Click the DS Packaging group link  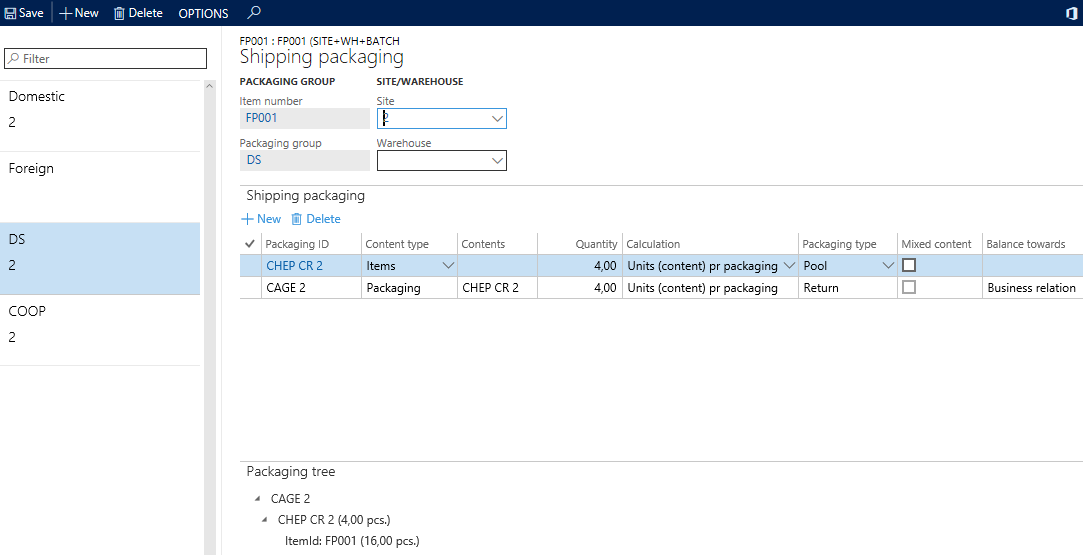click(x=254, y=160)
